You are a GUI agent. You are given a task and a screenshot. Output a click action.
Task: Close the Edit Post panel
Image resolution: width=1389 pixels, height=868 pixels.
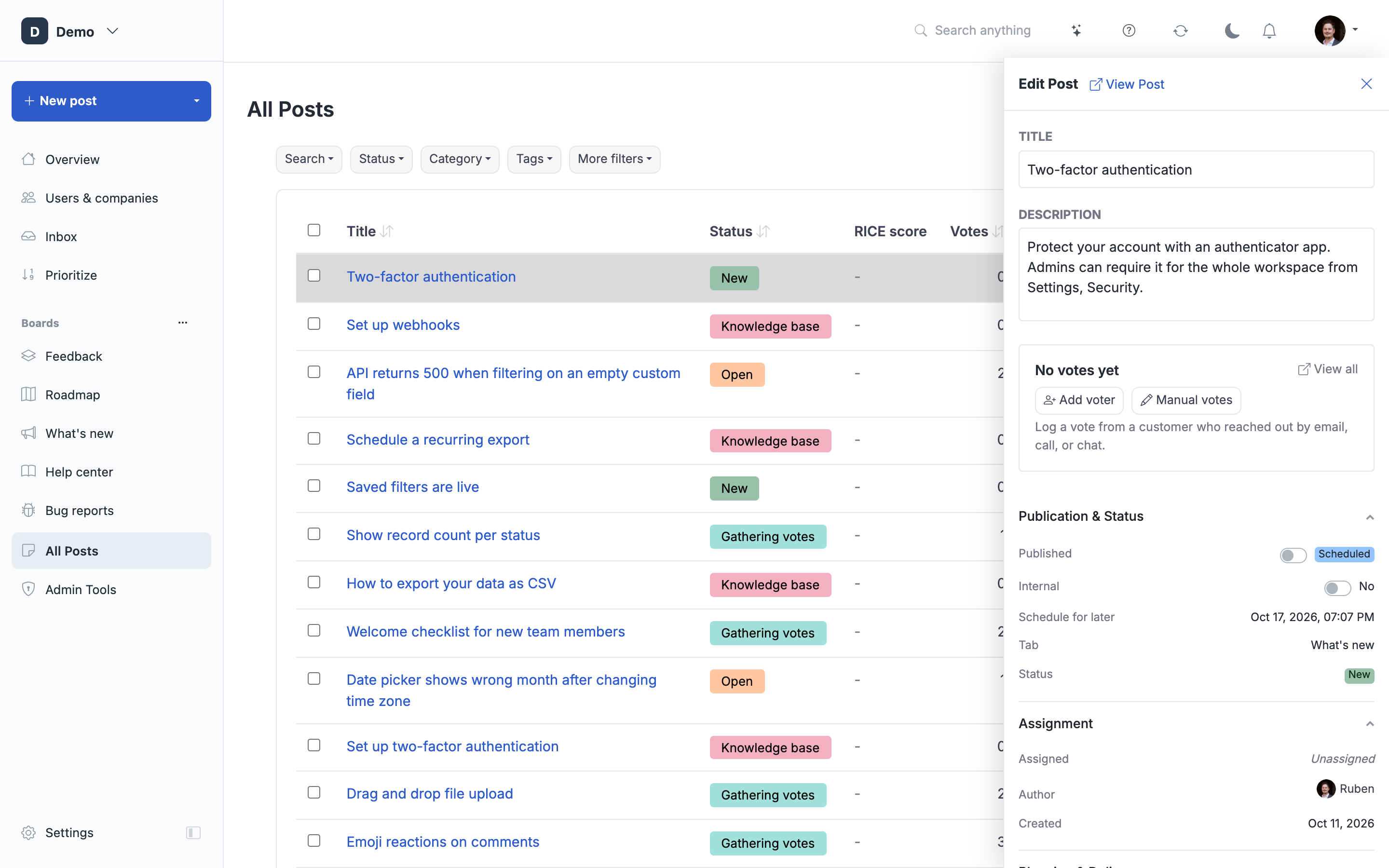pyautogui.click(x=1367, y=84)
